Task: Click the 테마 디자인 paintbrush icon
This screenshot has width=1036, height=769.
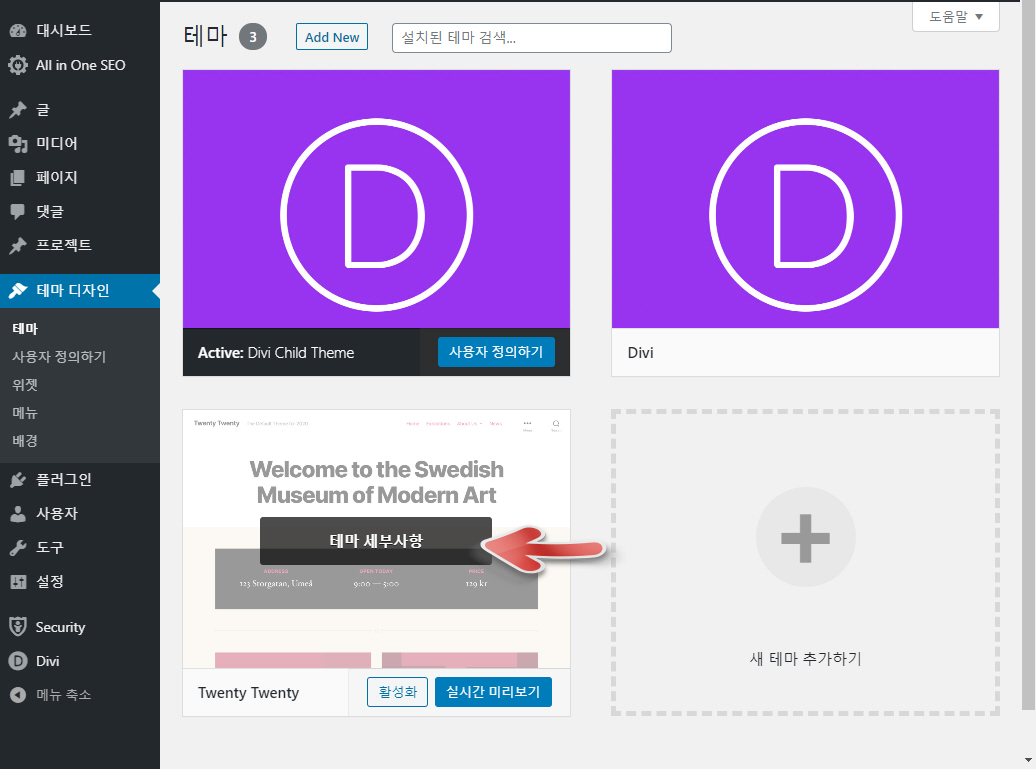Action: (18, 290)
